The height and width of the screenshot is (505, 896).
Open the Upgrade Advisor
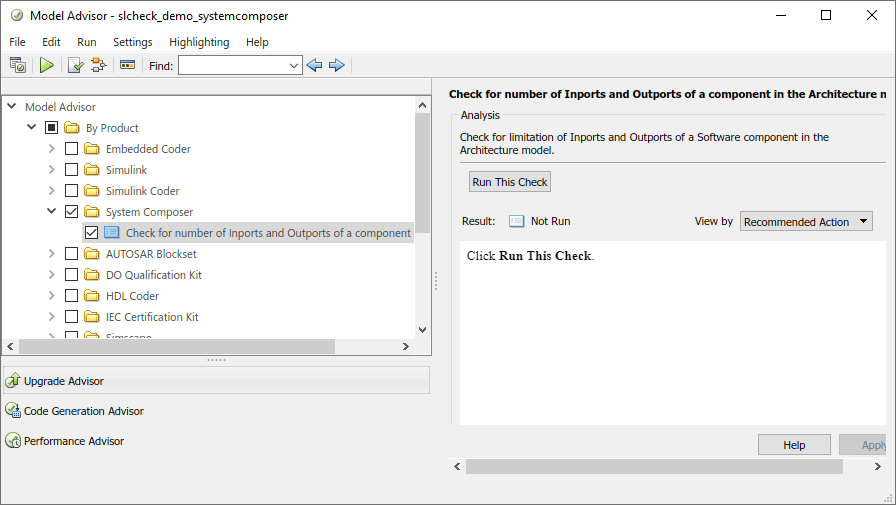click(217, 380)
